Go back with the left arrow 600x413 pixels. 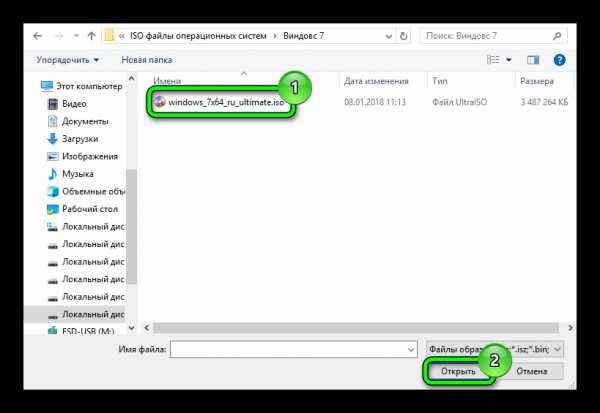37,36
